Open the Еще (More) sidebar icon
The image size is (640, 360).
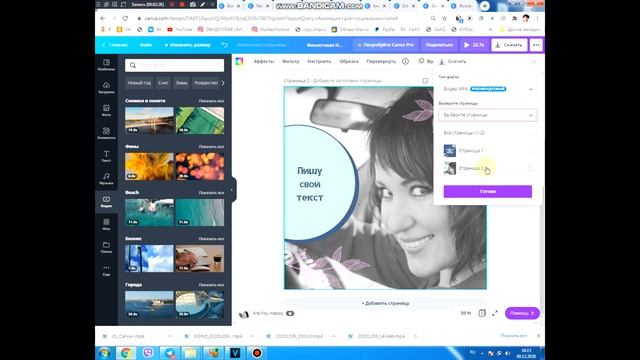pos(106,270)
